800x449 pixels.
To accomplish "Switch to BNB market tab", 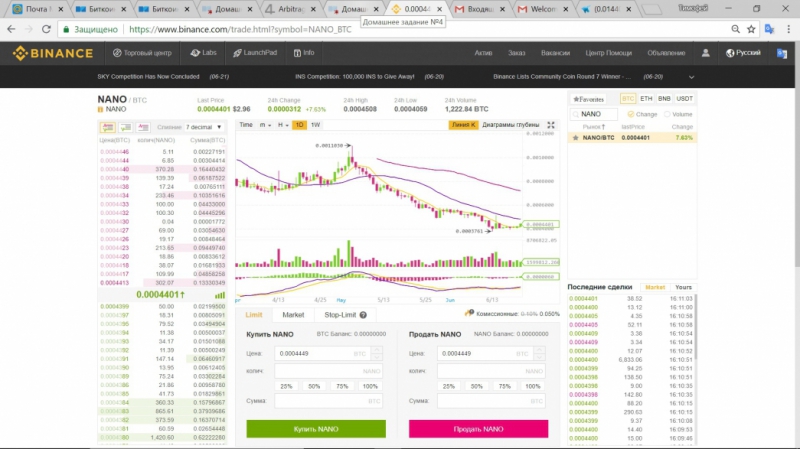I will tap(664, 98).
